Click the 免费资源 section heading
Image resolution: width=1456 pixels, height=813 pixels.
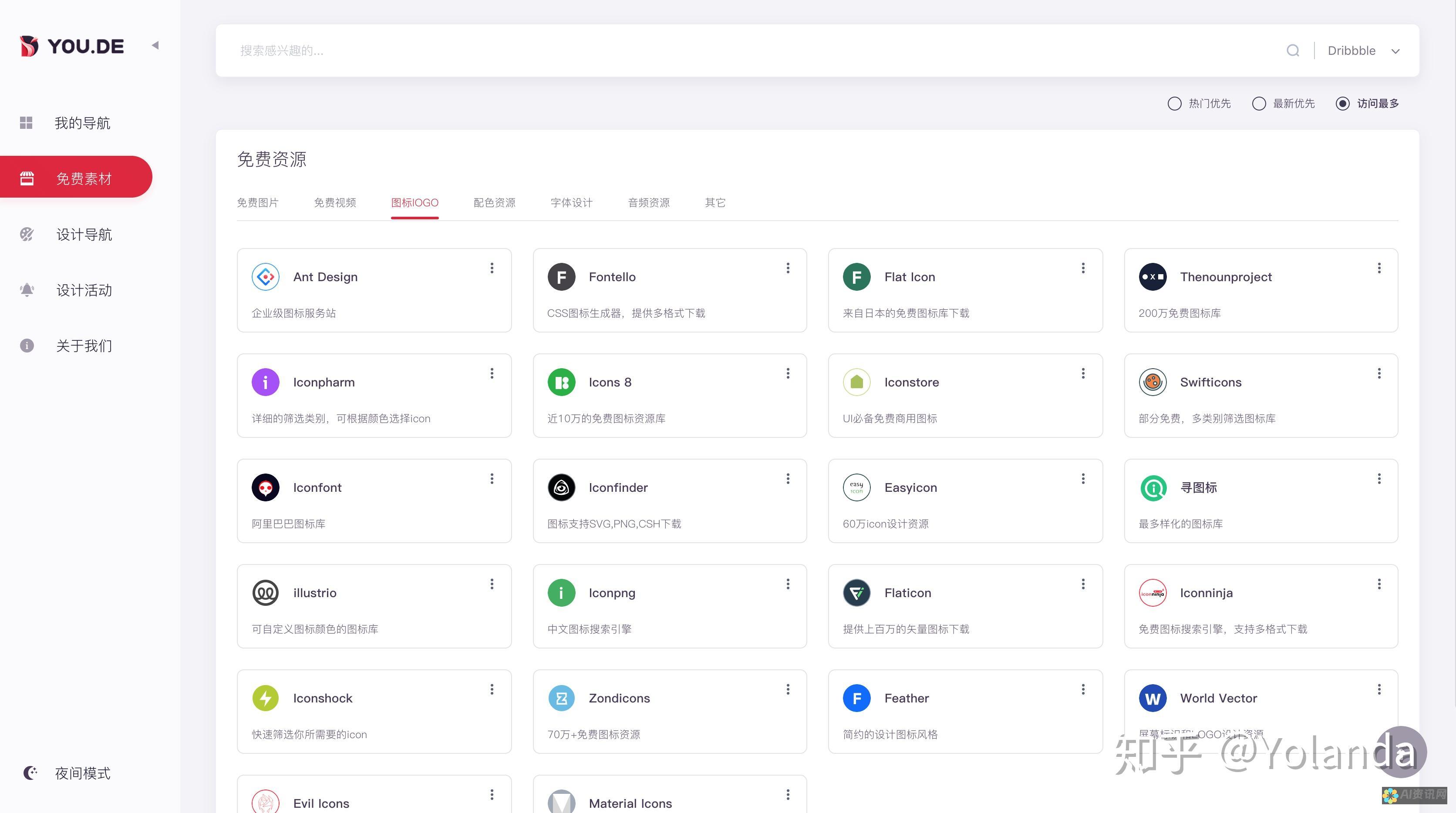[x=272, y=159]
